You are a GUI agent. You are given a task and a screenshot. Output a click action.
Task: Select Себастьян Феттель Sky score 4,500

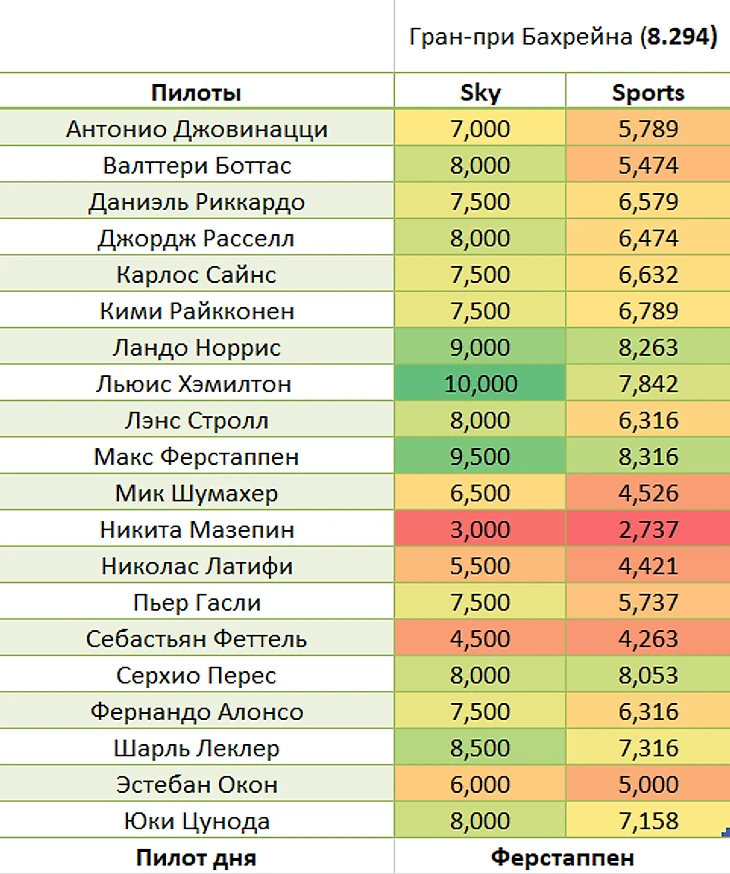coord(480,638)
